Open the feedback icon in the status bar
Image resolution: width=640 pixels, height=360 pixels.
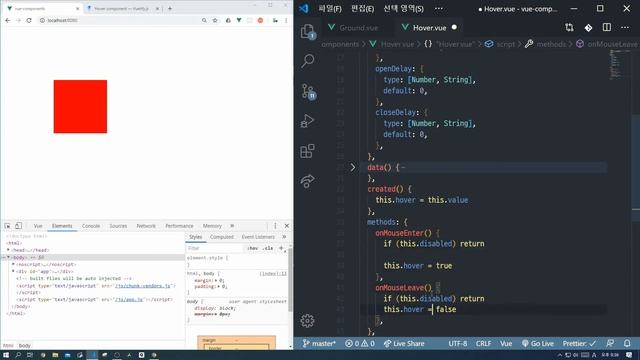pos(610,344)
